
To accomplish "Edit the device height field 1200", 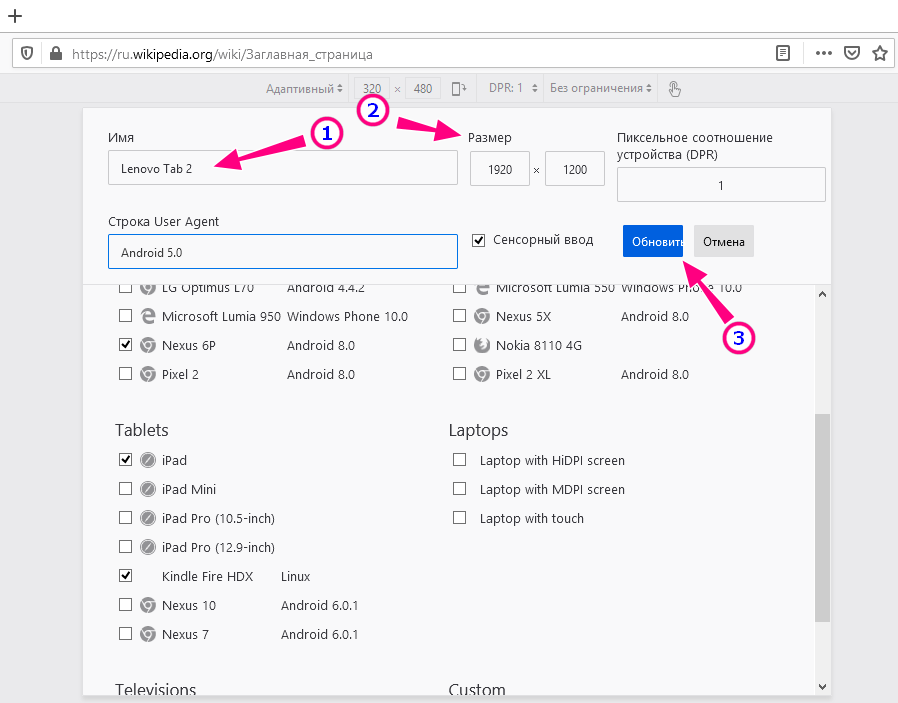I will 575,169.
